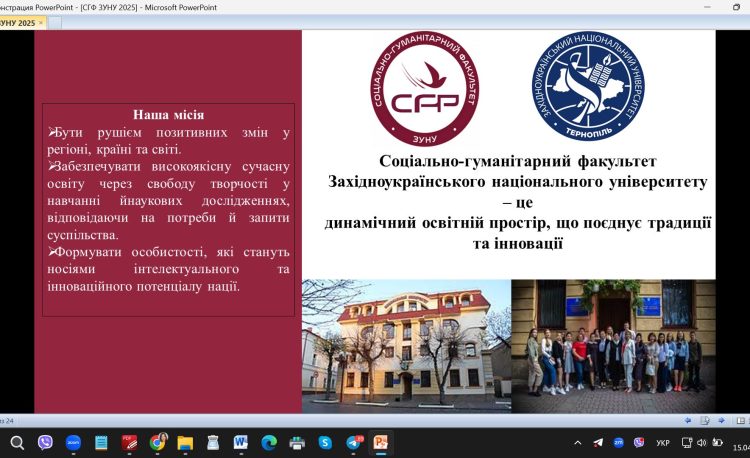The image size is (750, 458).
Task: Click the СГФ faculty round logo
Action: pos(424,89)
